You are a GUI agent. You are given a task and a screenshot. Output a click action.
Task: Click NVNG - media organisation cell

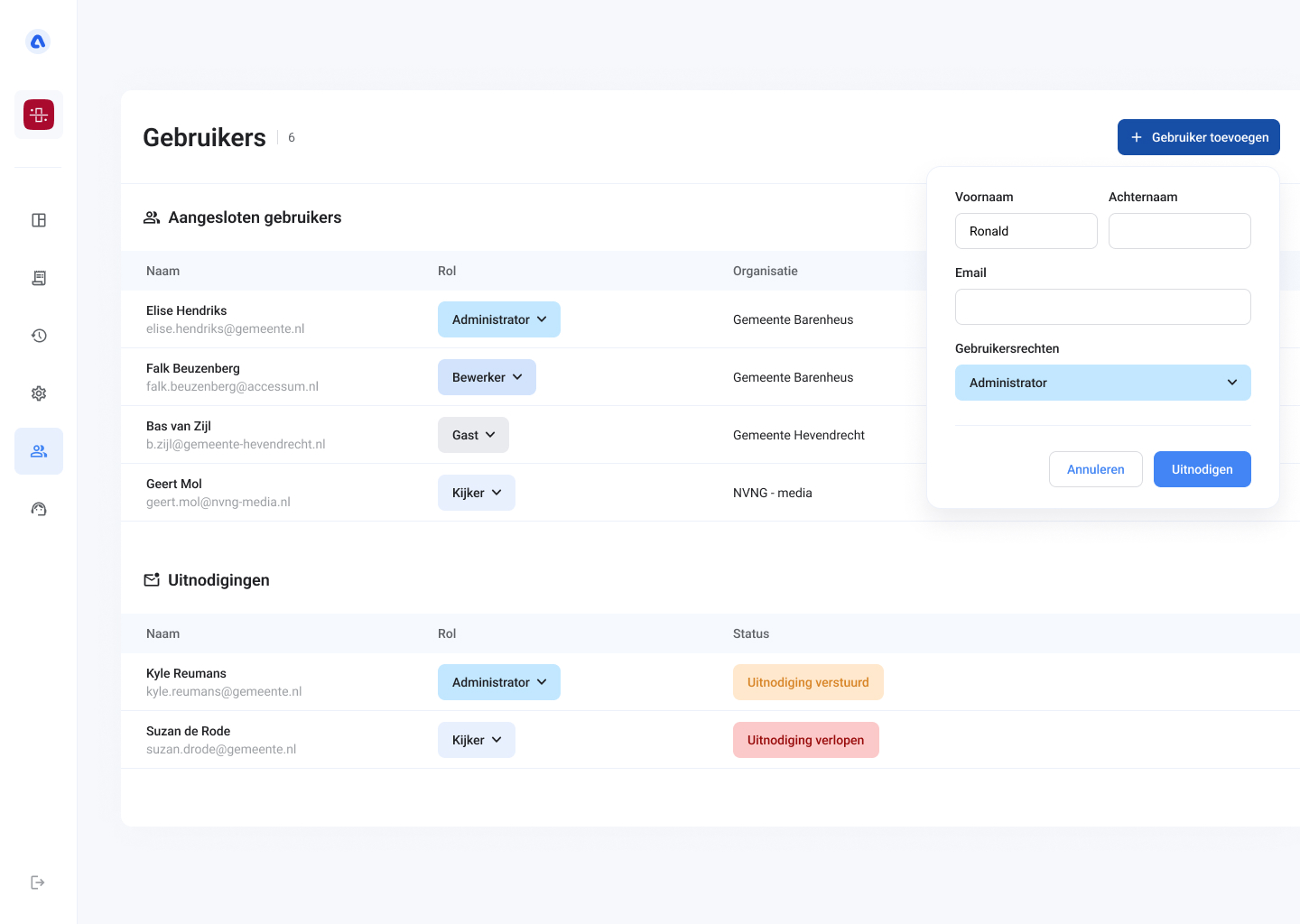pyautogui.click(x=773, y=493)
